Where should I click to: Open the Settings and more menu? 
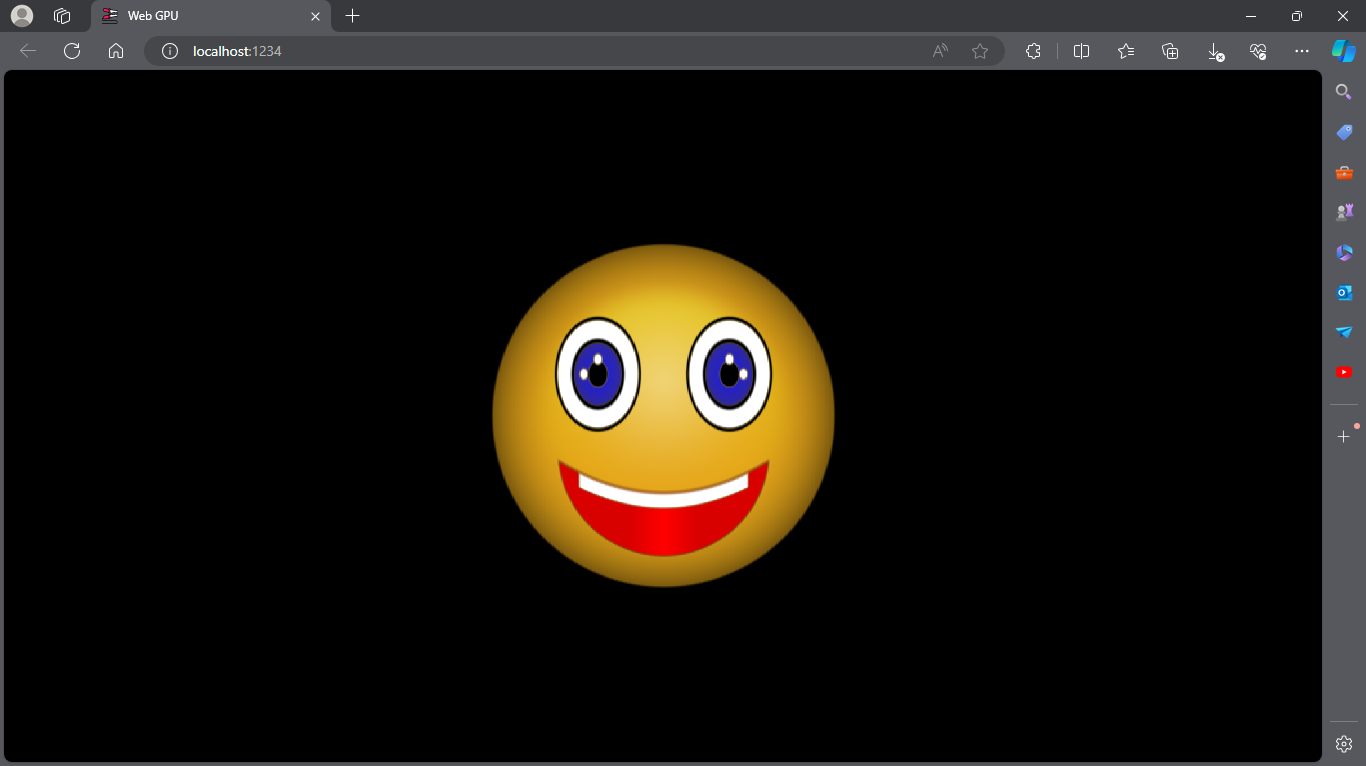point(1301,51)
